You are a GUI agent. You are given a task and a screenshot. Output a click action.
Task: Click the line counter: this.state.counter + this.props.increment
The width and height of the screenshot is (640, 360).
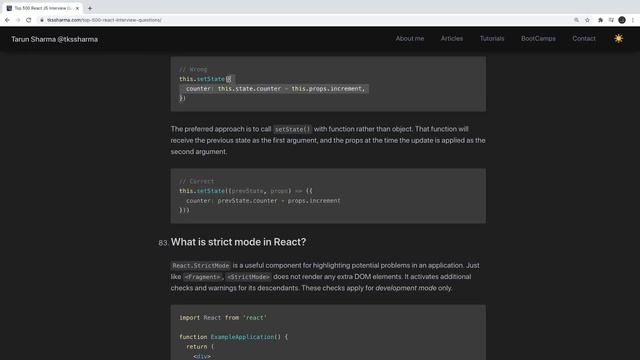click(275, 89)
